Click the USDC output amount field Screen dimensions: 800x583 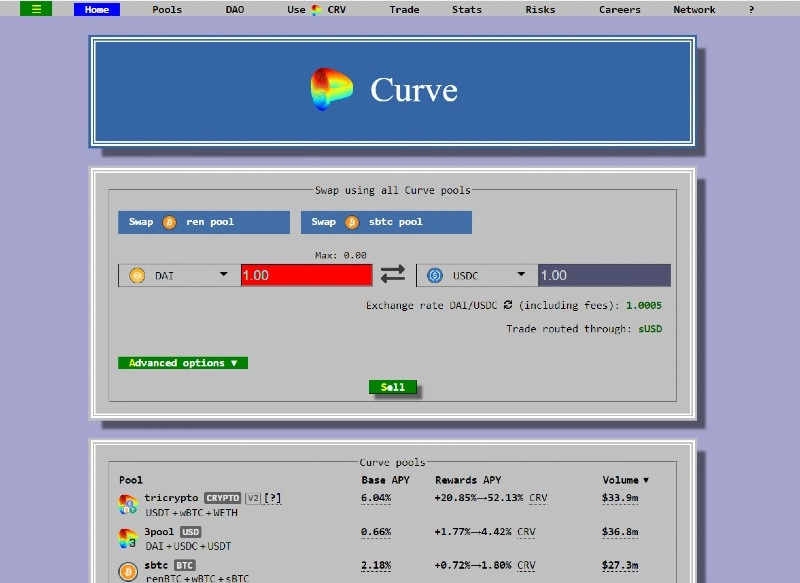605,275
